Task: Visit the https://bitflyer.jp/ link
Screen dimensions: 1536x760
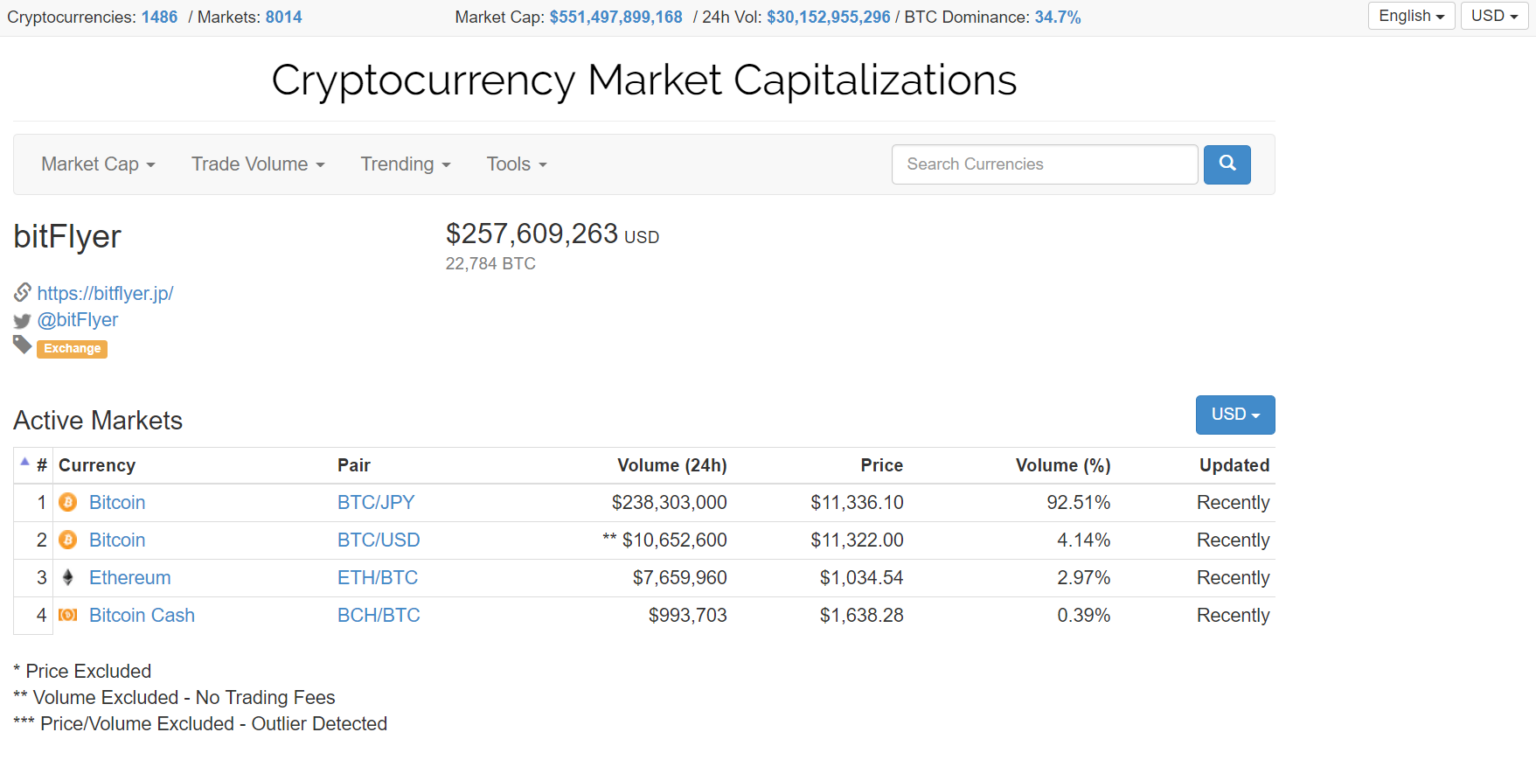Action: [x=105, y=293]
